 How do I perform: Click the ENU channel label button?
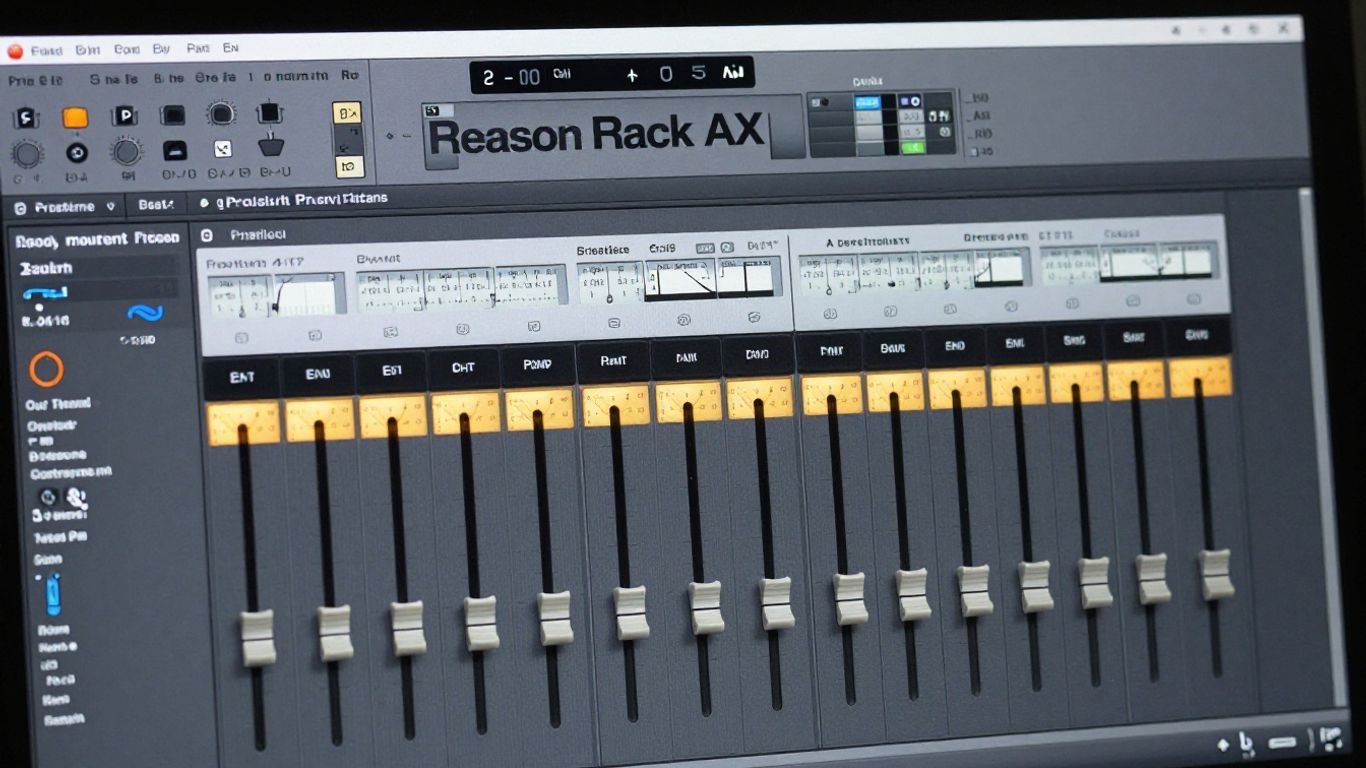tap(318, 375)
